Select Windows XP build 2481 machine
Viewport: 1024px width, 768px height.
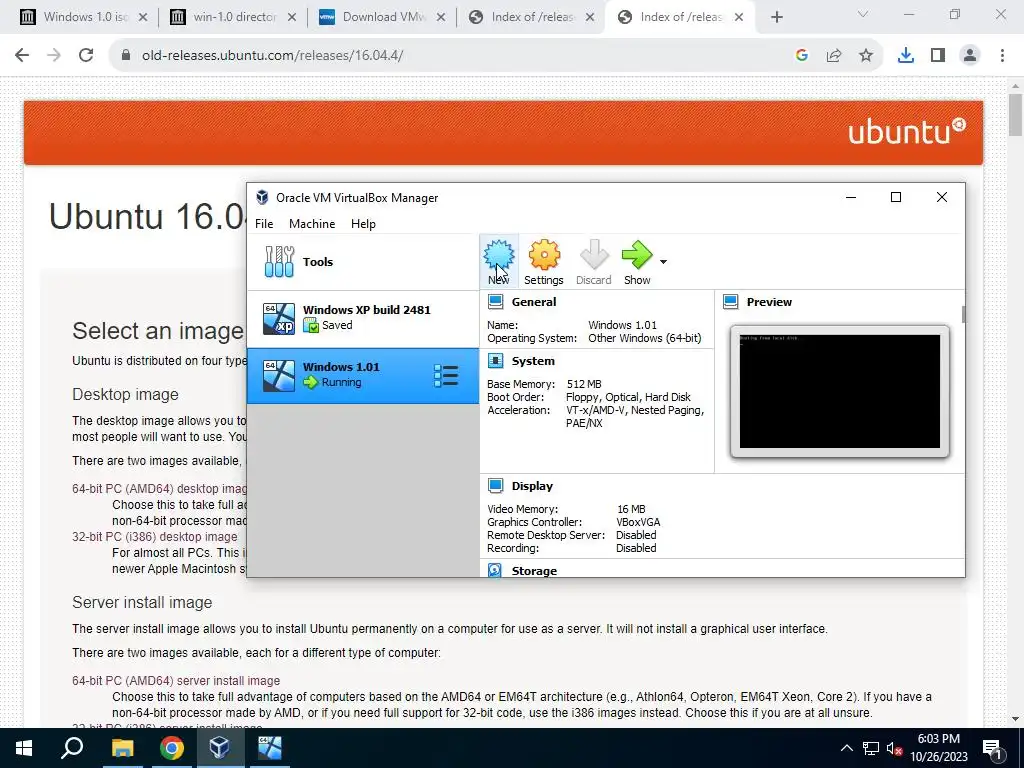(x=363, y=319)
